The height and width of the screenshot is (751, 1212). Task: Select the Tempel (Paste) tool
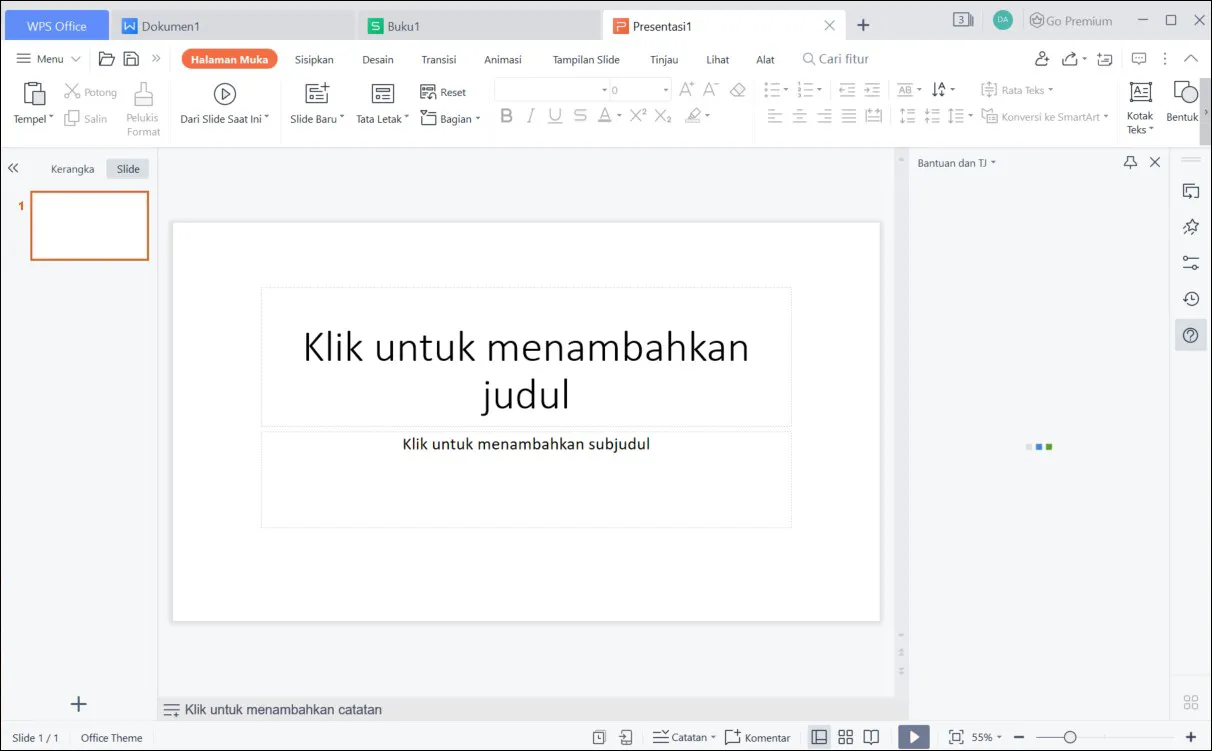click(x=31, y=104)
